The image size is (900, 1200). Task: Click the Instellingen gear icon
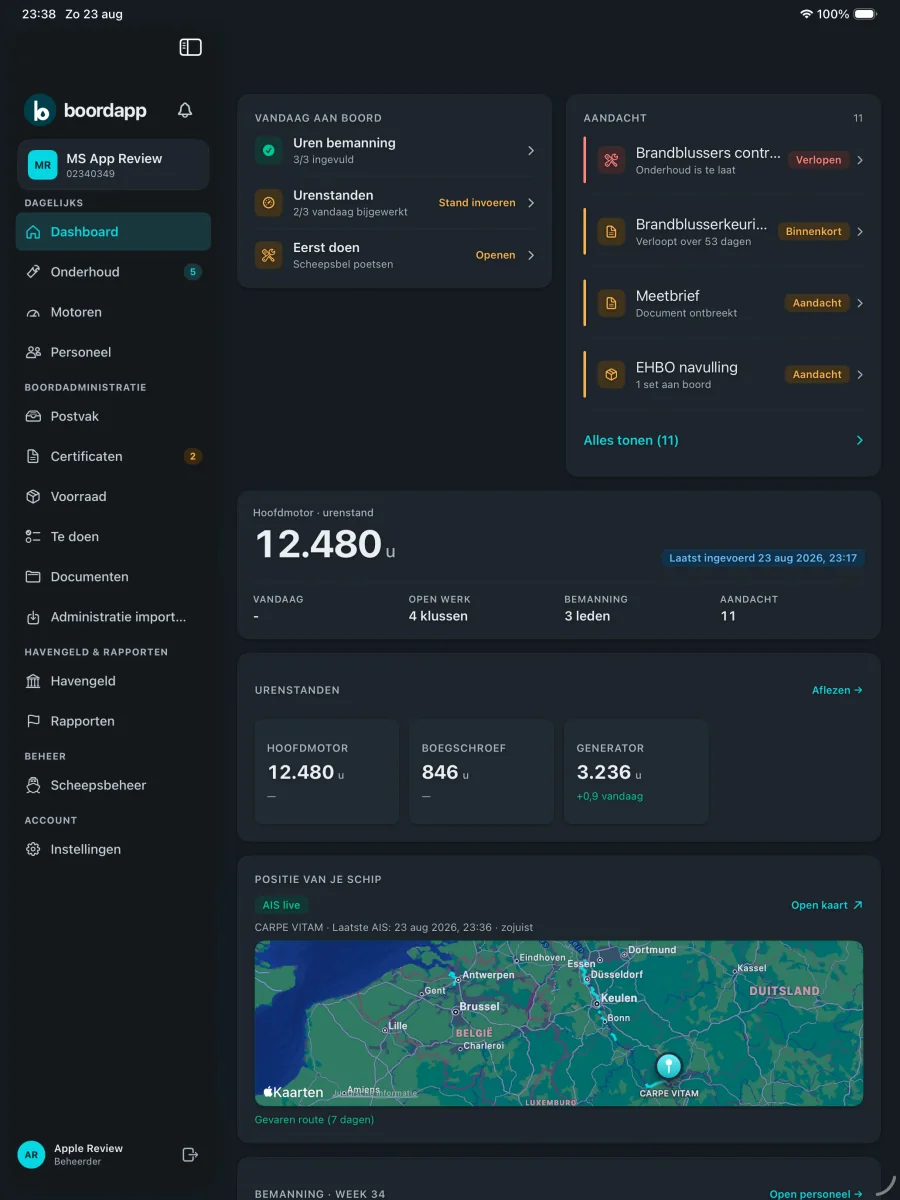pos(33,849)
